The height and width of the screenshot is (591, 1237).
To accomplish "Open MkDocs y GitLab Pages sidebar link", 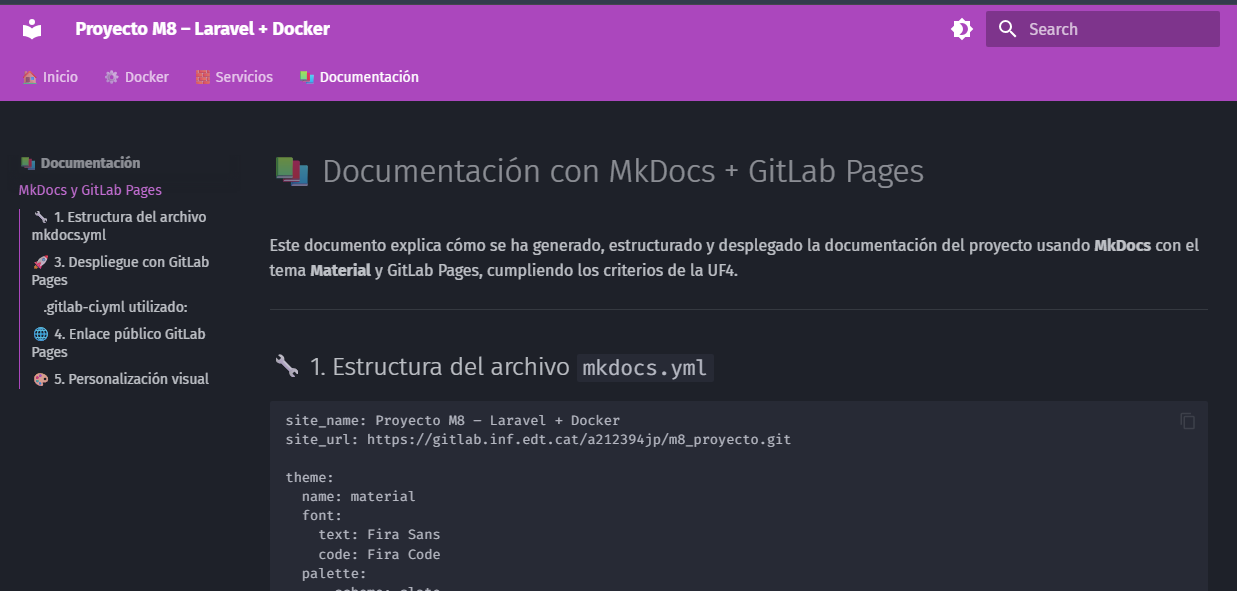I will pyautogui.click(x=90, y=190).
